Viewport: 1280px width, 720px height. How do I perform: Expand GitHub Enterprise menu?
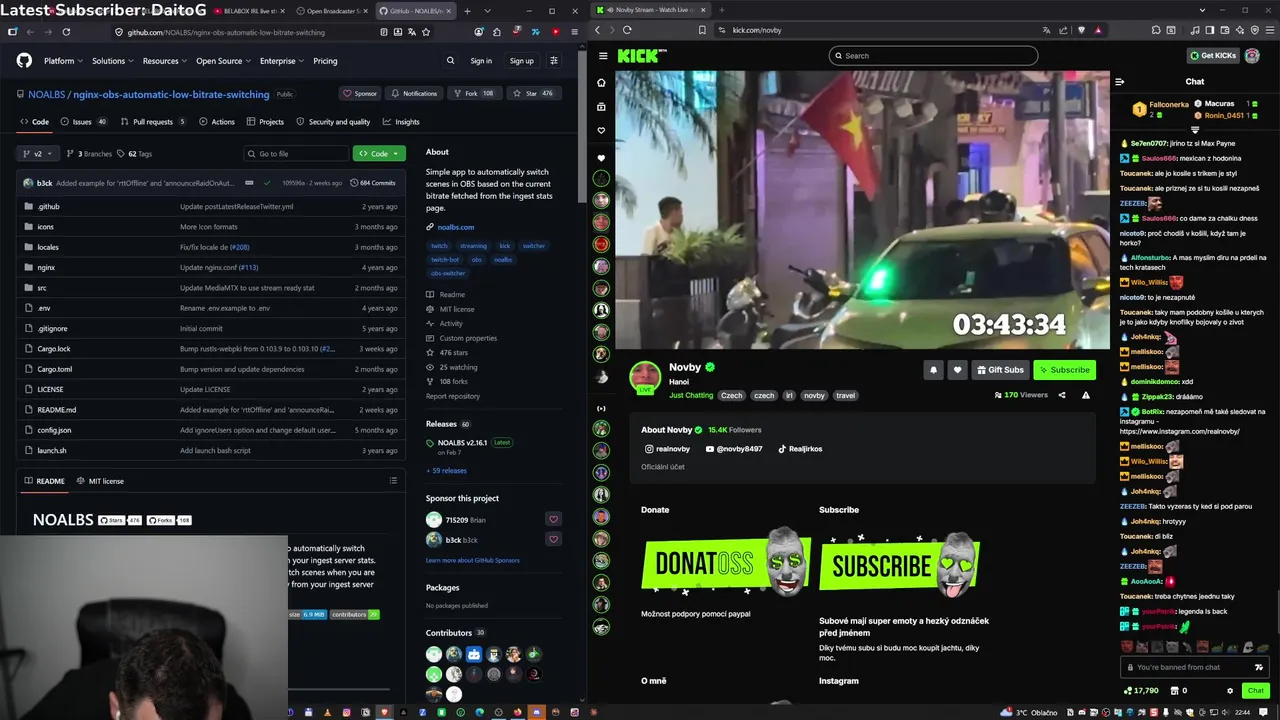point(281,61)
